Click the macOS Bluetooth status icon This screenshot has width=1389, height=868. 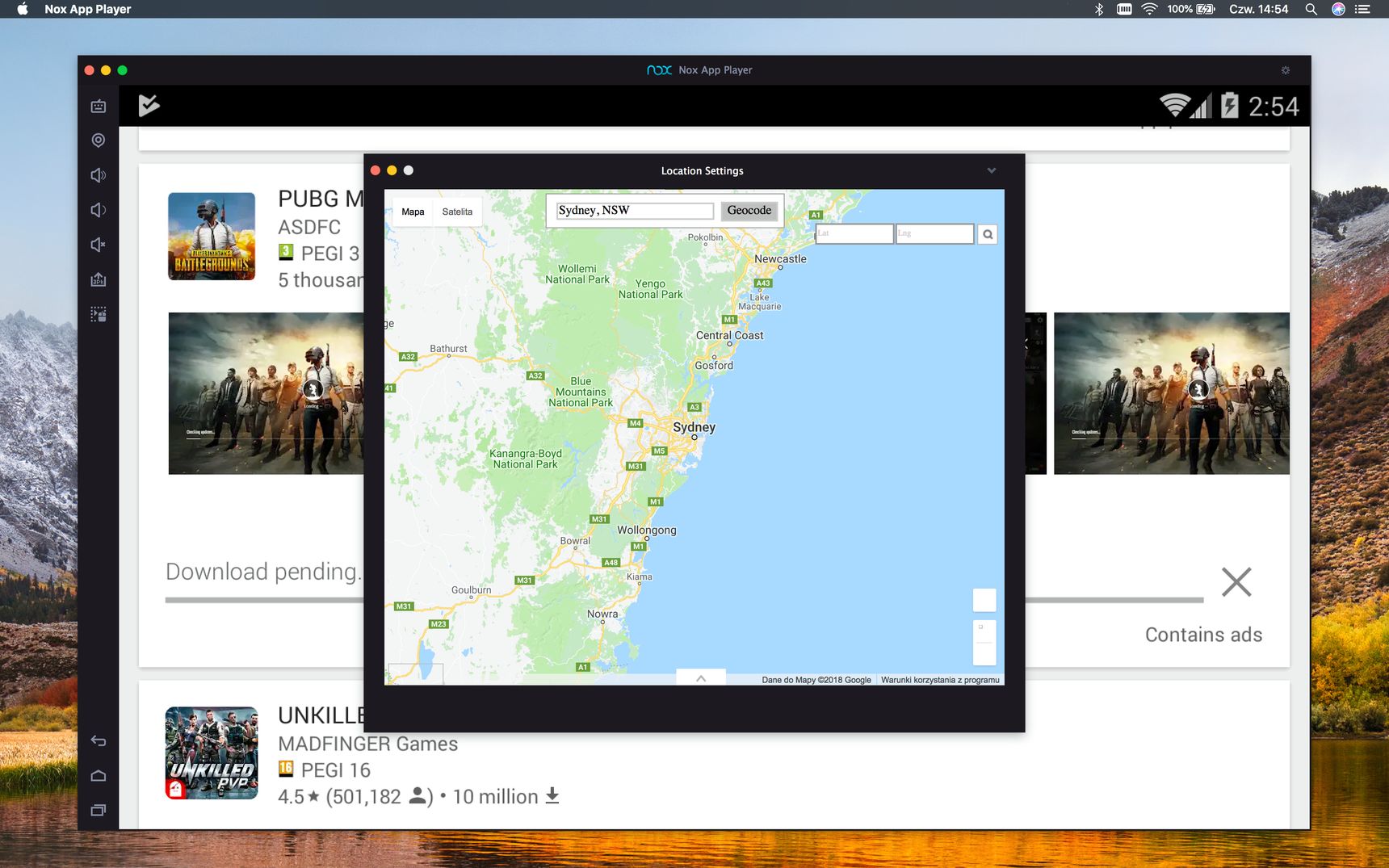[x=1099, y=9]
